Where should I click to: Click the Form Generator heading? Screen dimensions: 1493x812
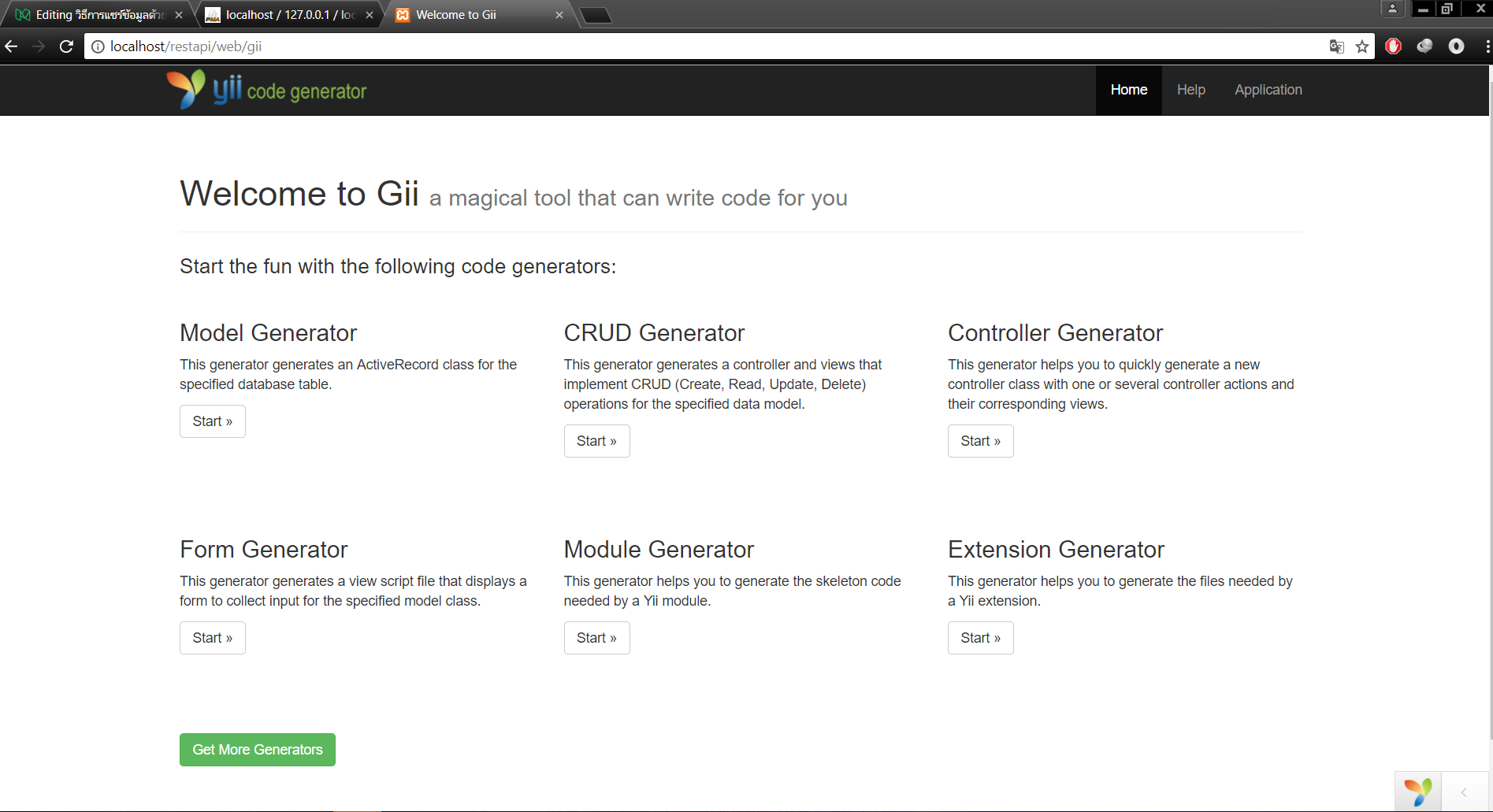click(263, 550)
